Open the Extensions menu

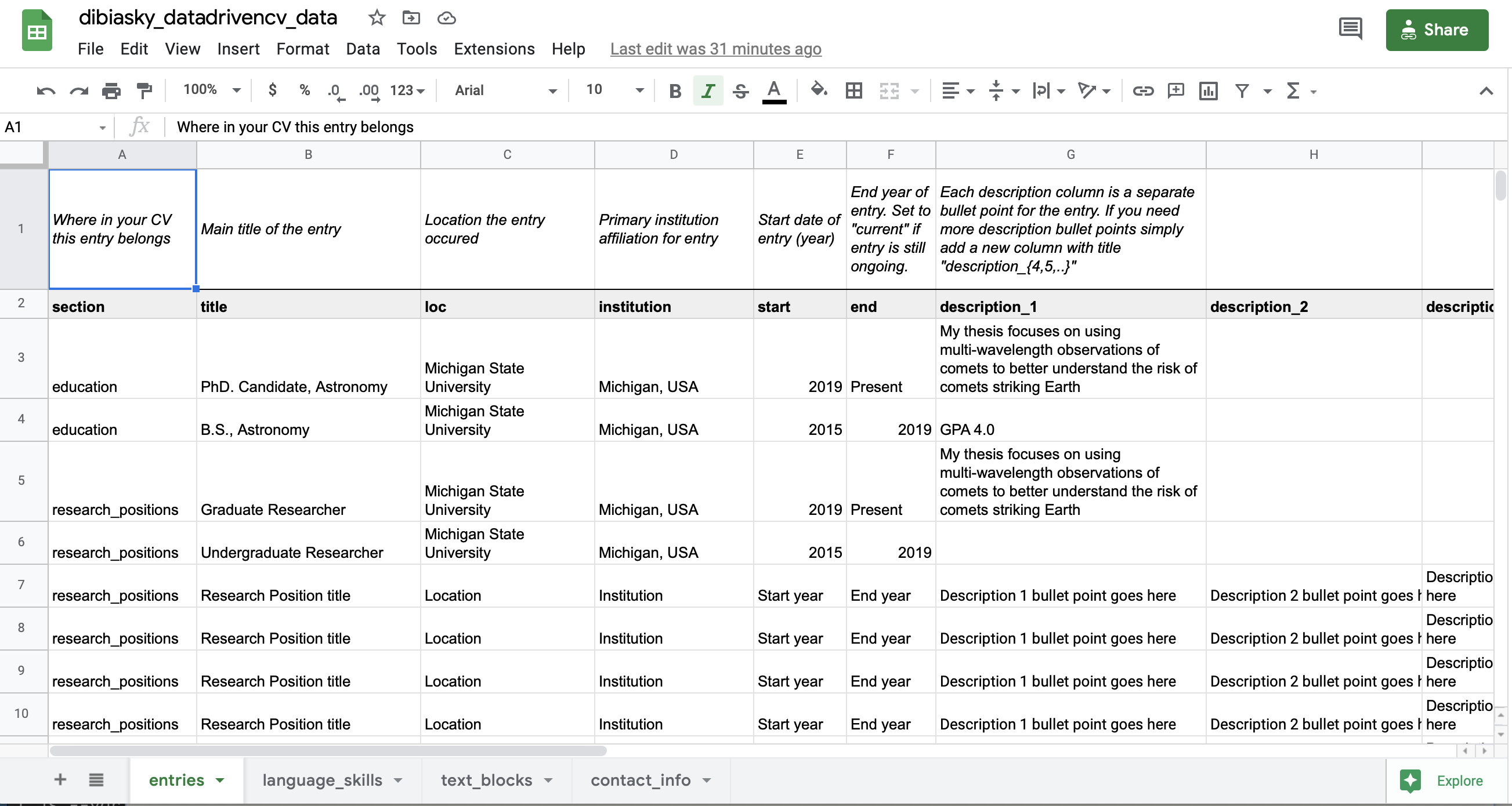pyautogui.click(x=494, y=49)
